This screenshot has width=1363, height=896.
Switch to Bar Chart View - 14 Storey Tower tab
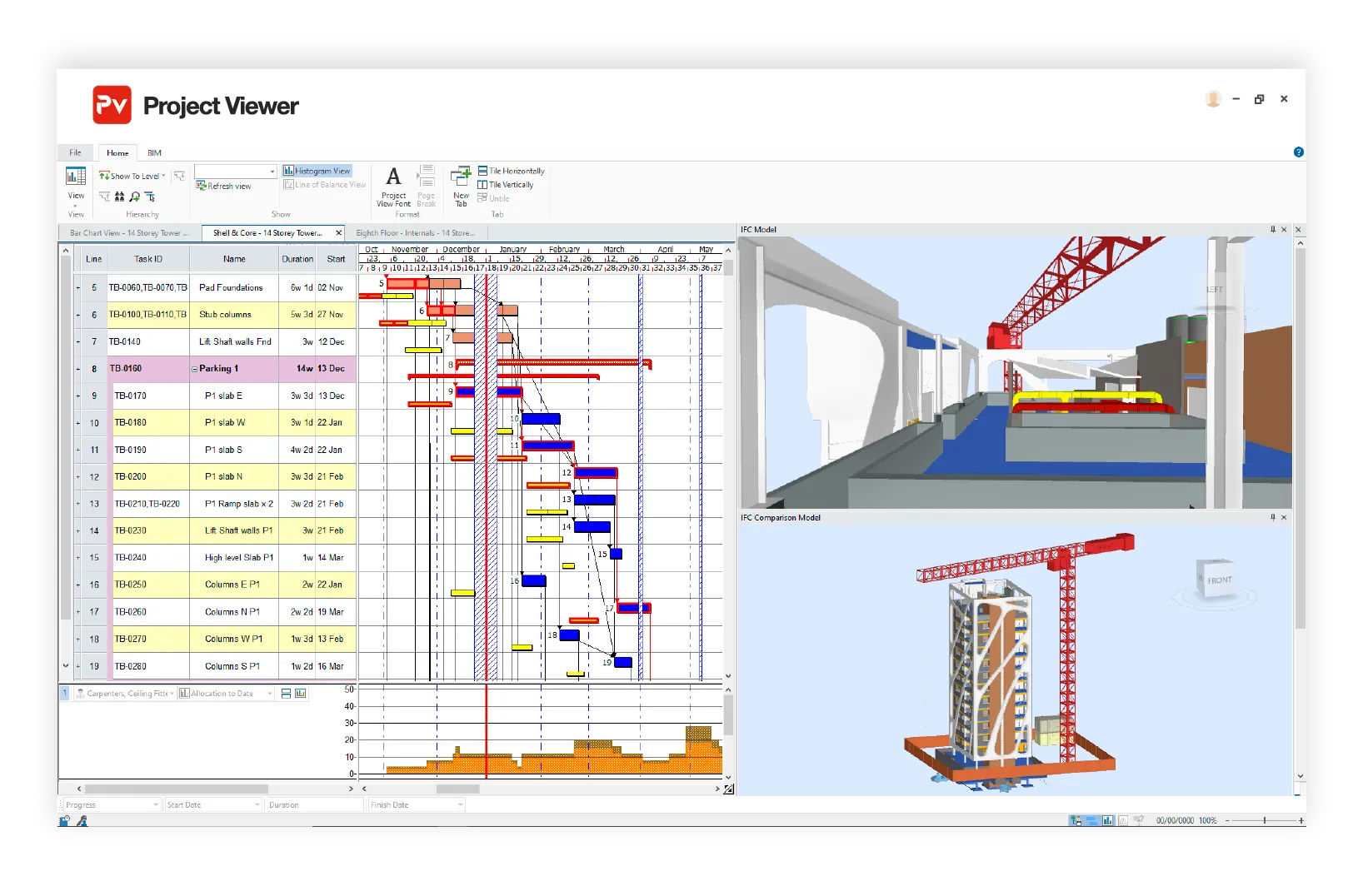[x=128, y=233]
